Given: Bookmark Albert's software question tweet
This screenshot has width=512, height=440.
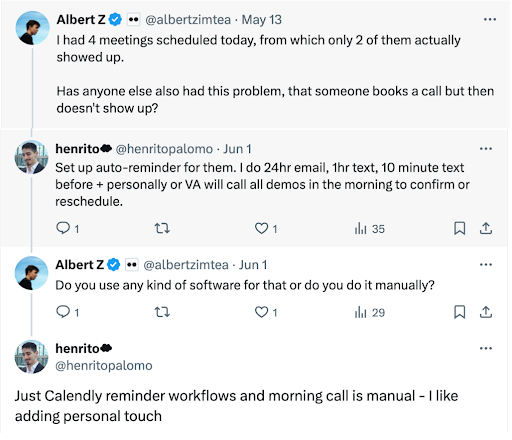Looking at the screenshot, I should coord(460,312).
